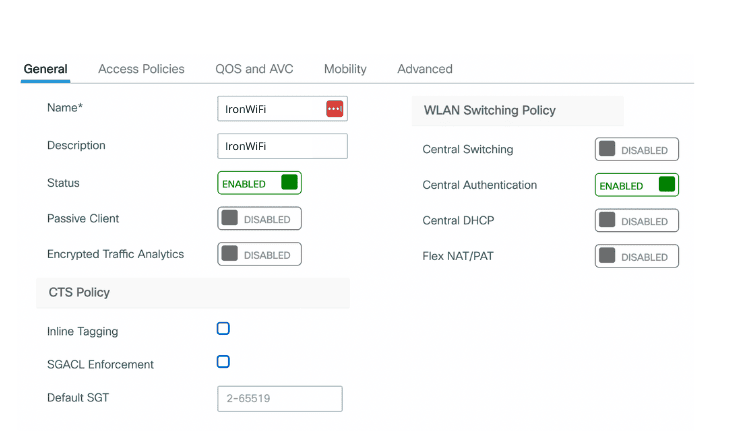Select the General tab

coord(45,69)
